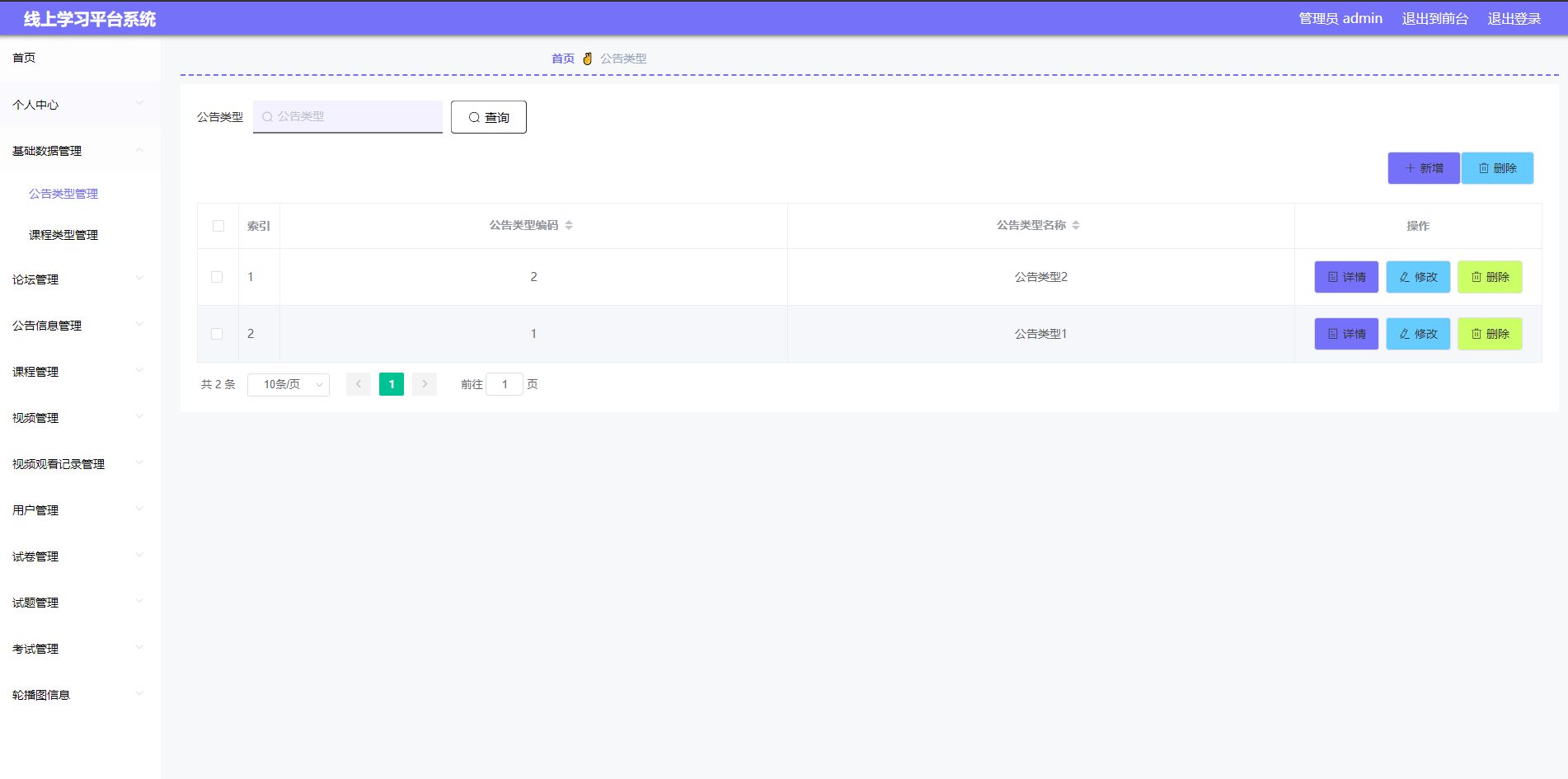The height and width of the screenshot is (779, 1568).
Task: Expand 个人中心 menu
Action: click(80, 105)
